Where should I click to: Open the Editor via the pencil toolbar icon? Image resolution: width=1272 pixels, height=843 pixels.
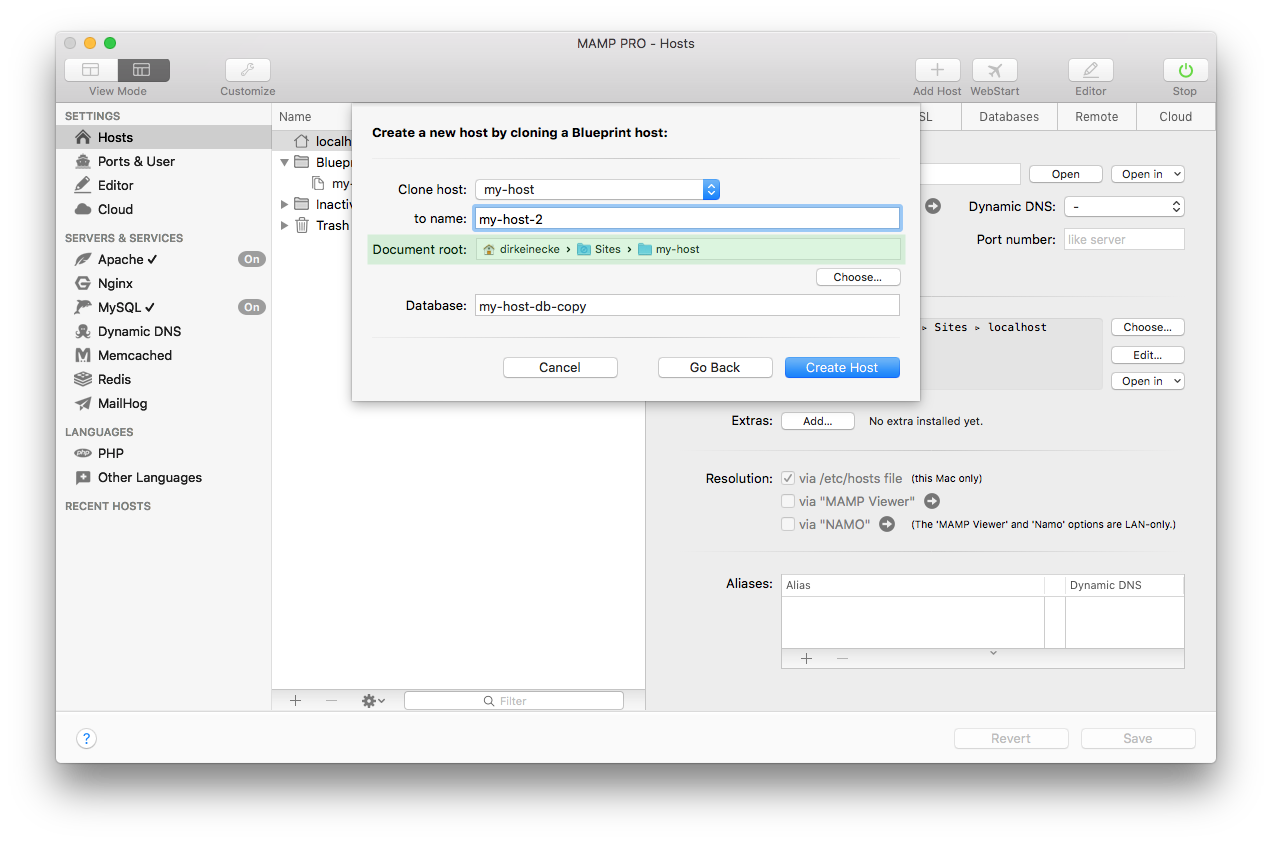pos(1090,70)
